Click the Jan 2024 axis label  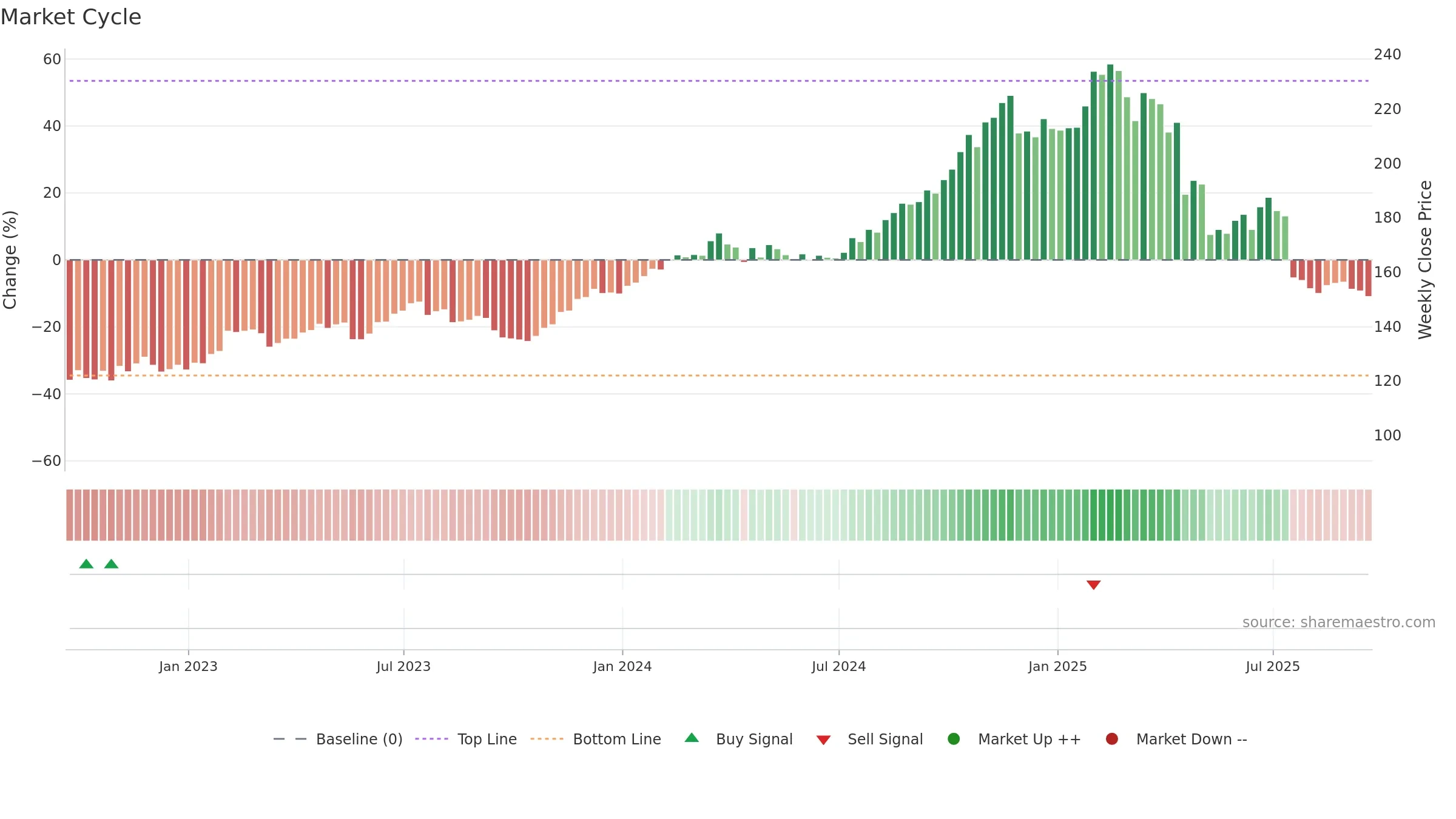point(622,666)
